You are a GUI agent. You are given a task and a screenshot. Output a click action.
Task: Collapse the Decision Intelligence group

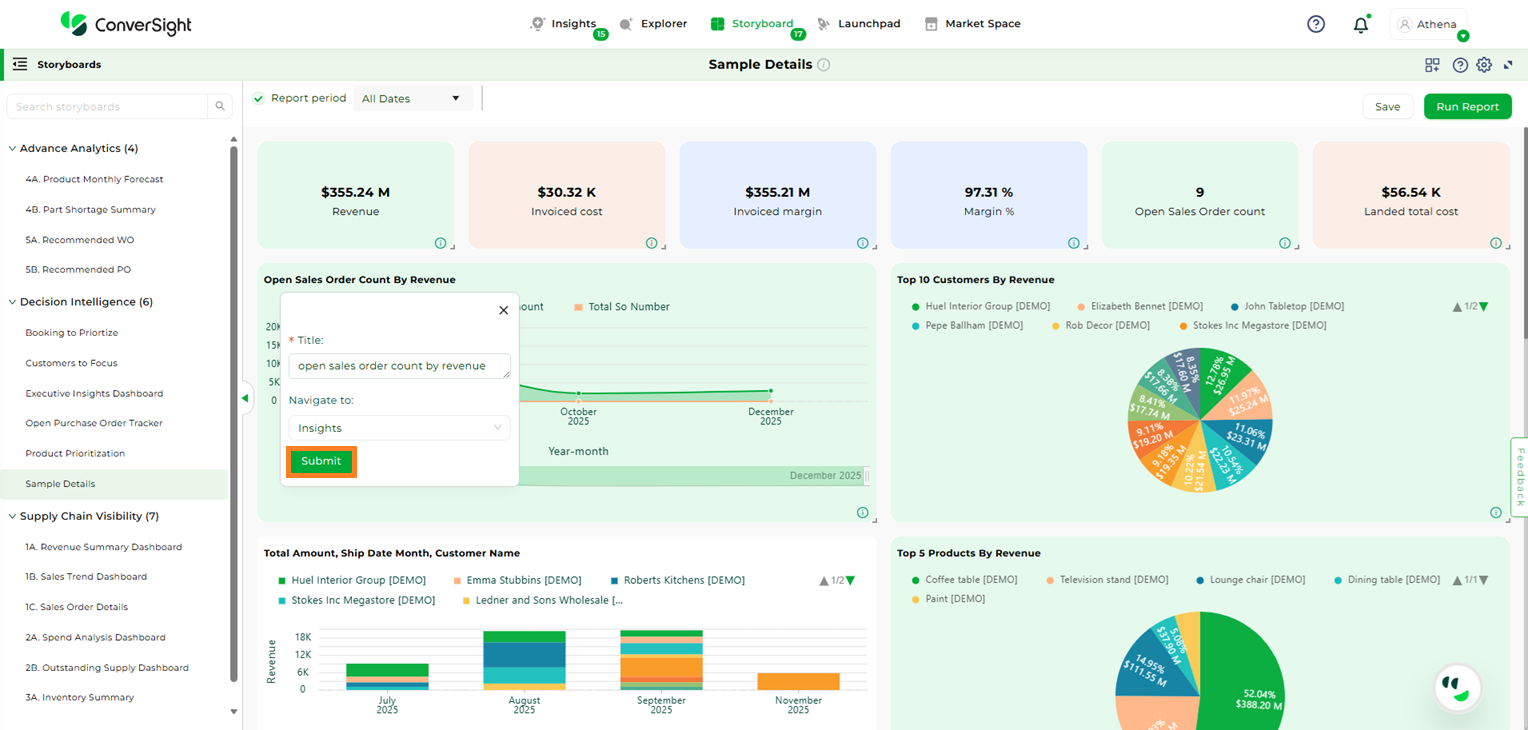pyautogui.click(x=13, y=302)
